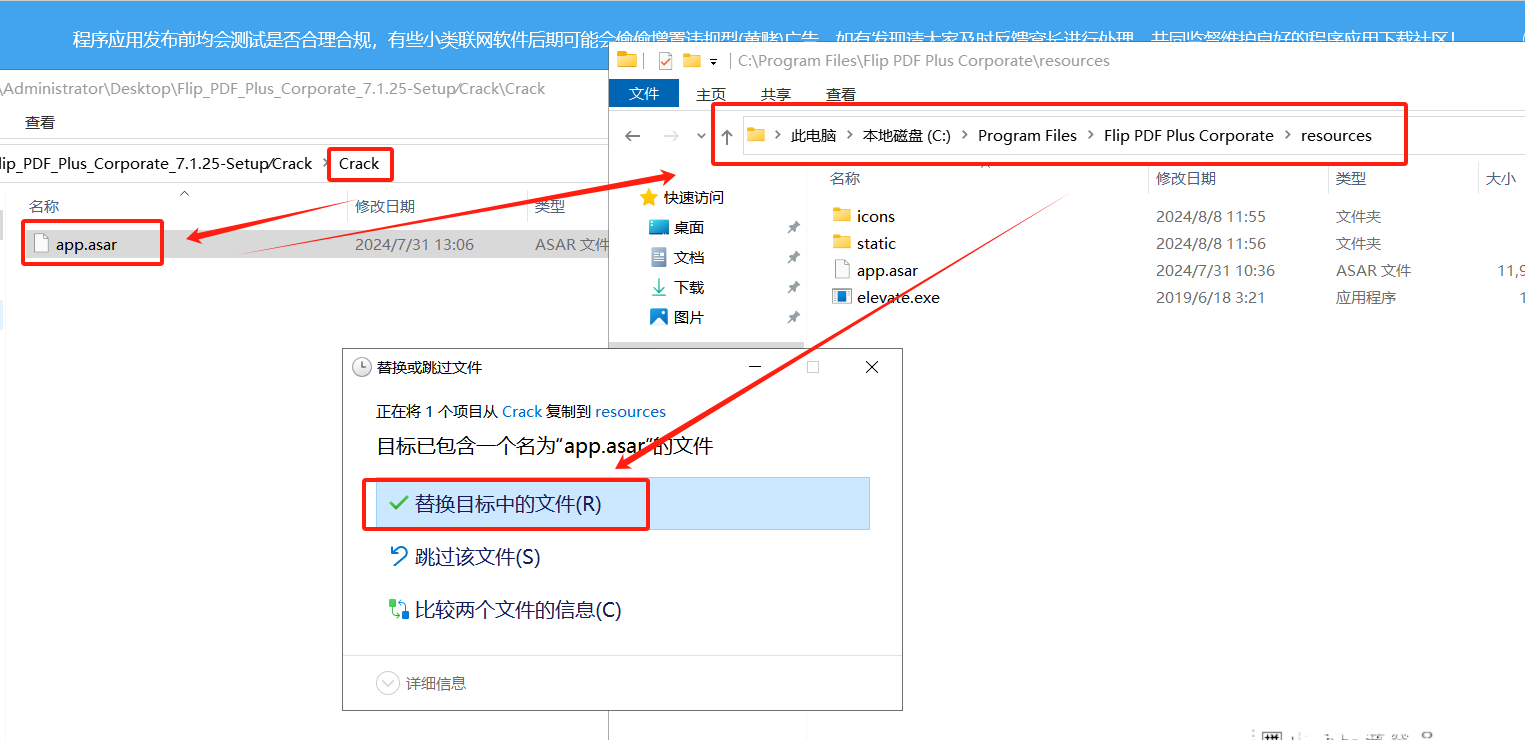The image size is (1525, 740).
Task: Sort by 修改日期 column in resources window
Action: pos(1186,178)
